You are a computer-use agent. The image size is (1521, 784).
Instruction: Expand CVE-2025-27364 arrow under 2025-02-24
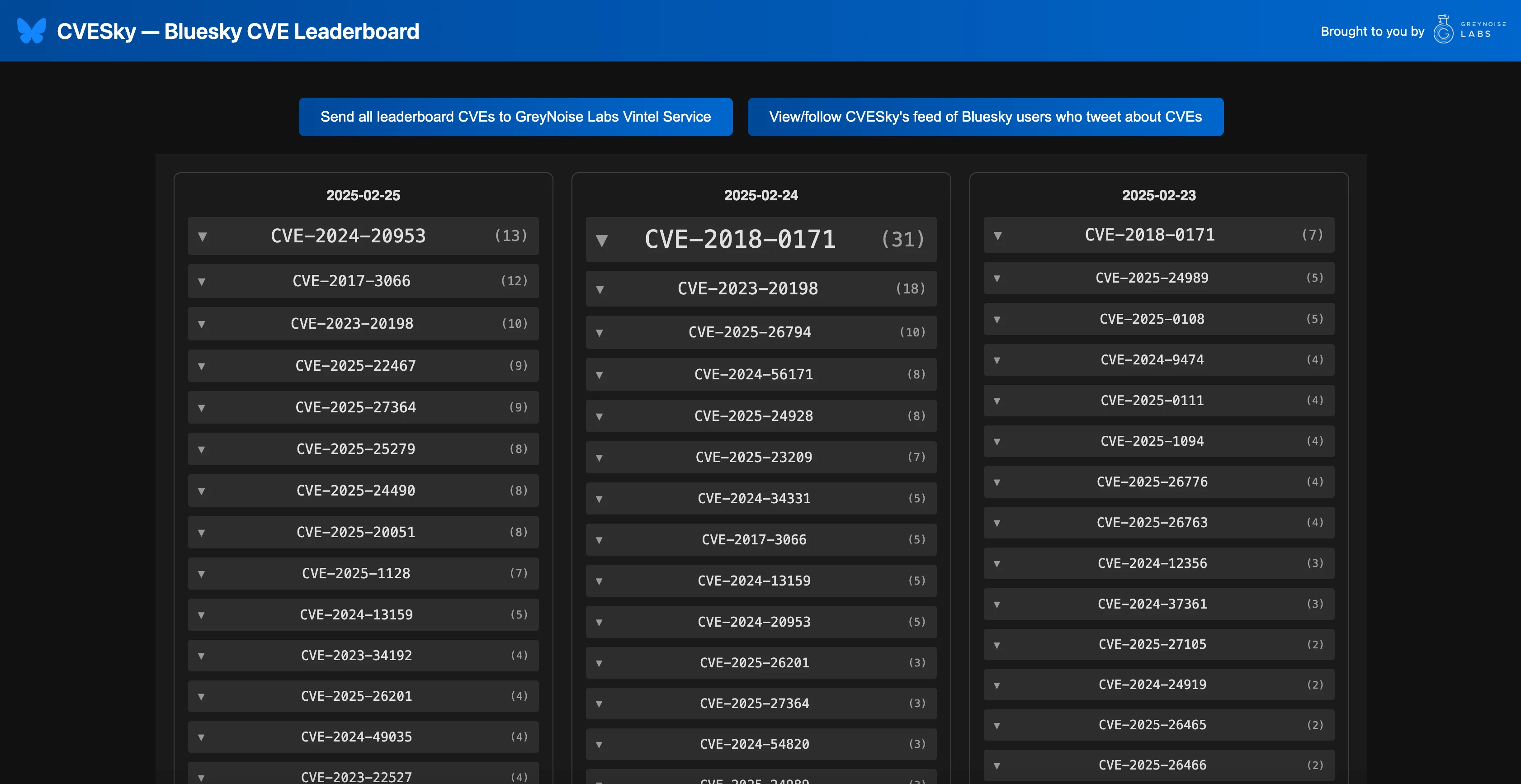[599, 704]
